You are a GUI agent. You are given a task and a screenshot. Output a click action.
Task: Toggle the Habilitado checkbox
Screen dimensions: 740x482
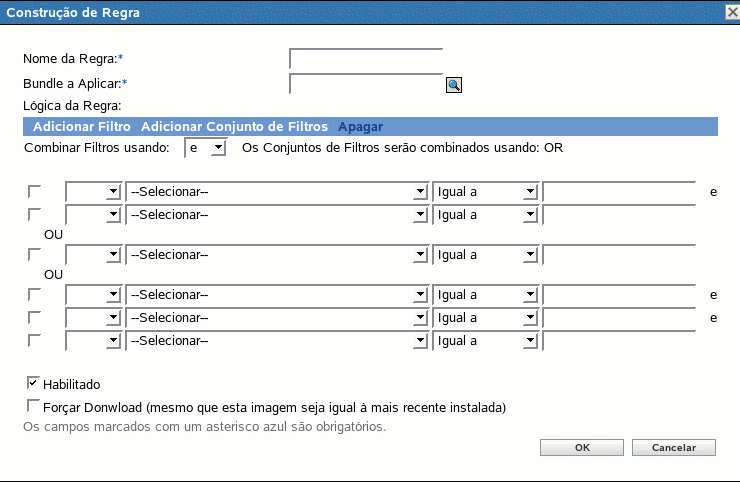click(34, 382)
